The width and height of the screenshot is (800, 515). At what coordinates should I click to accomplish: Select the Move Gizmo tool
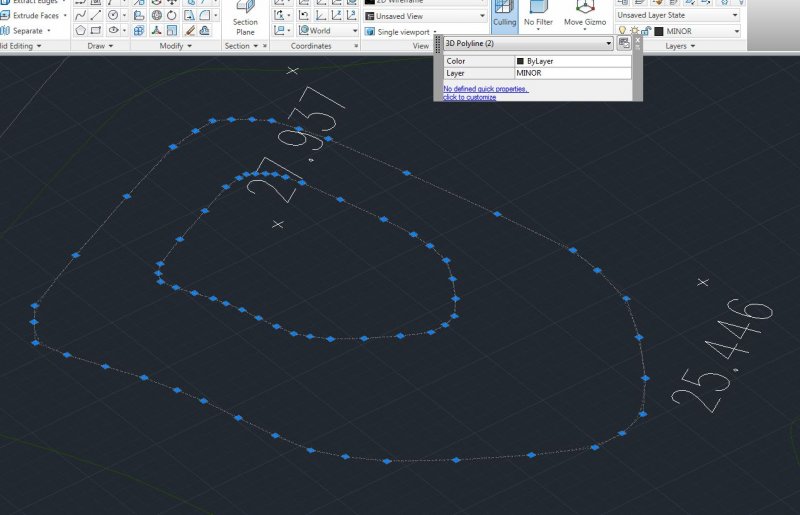pos(585,15)
